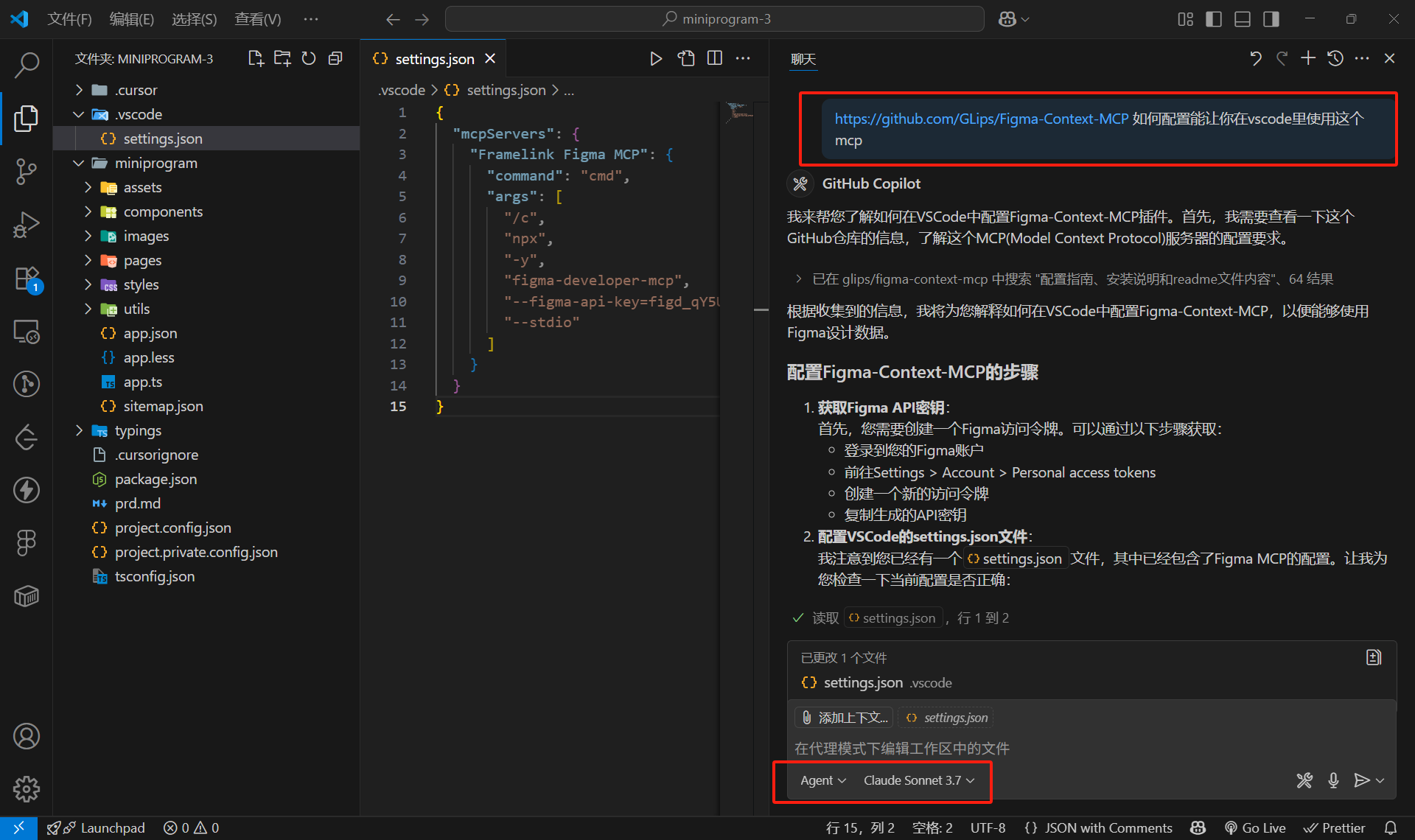Image resolution: width=1415 pixels, height=840 pixels.
Task: Open the 文件(F) menu
Action: (69, 19)
